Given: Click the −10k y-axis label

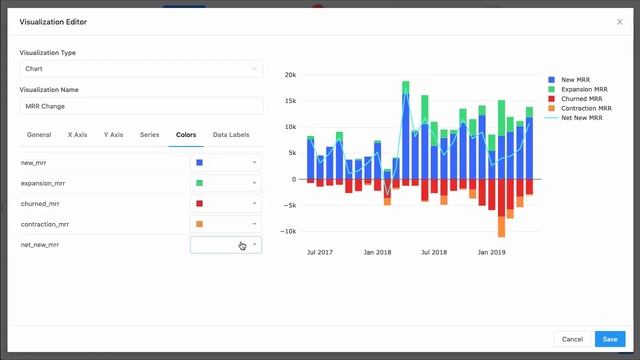Looking at the screenshot, I should [288, 231].
